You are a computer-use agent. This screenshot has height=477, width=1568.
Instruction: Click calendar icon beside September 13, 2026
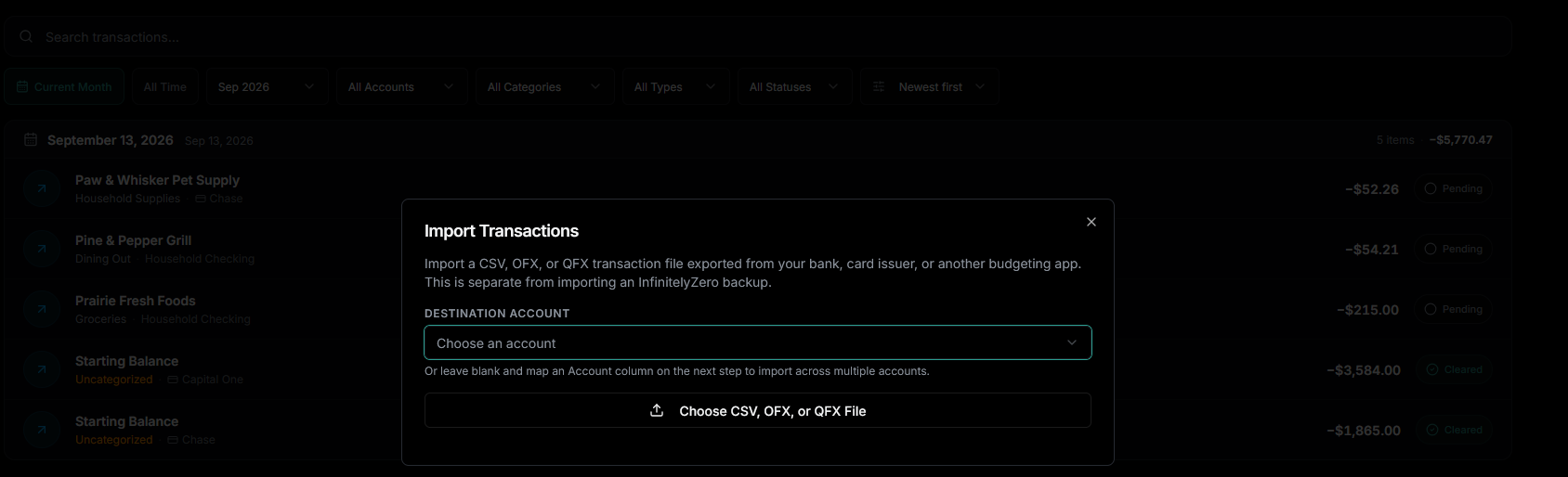click(31, 139)
